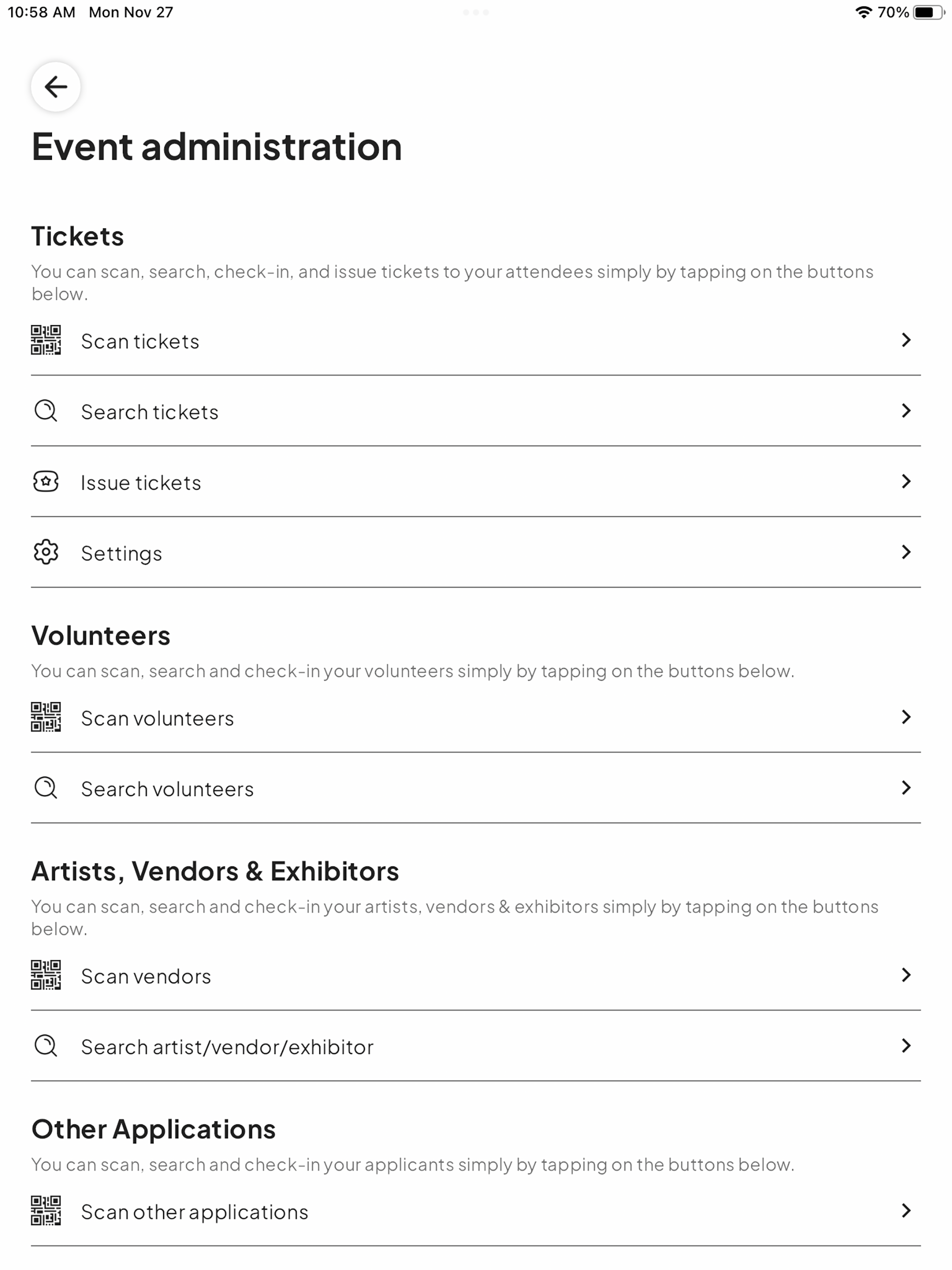The width and height of the screenshot is (952, 1270).
Task: Tap the QR code icon for Scan tickets
Action: click(x=46, y=340)
